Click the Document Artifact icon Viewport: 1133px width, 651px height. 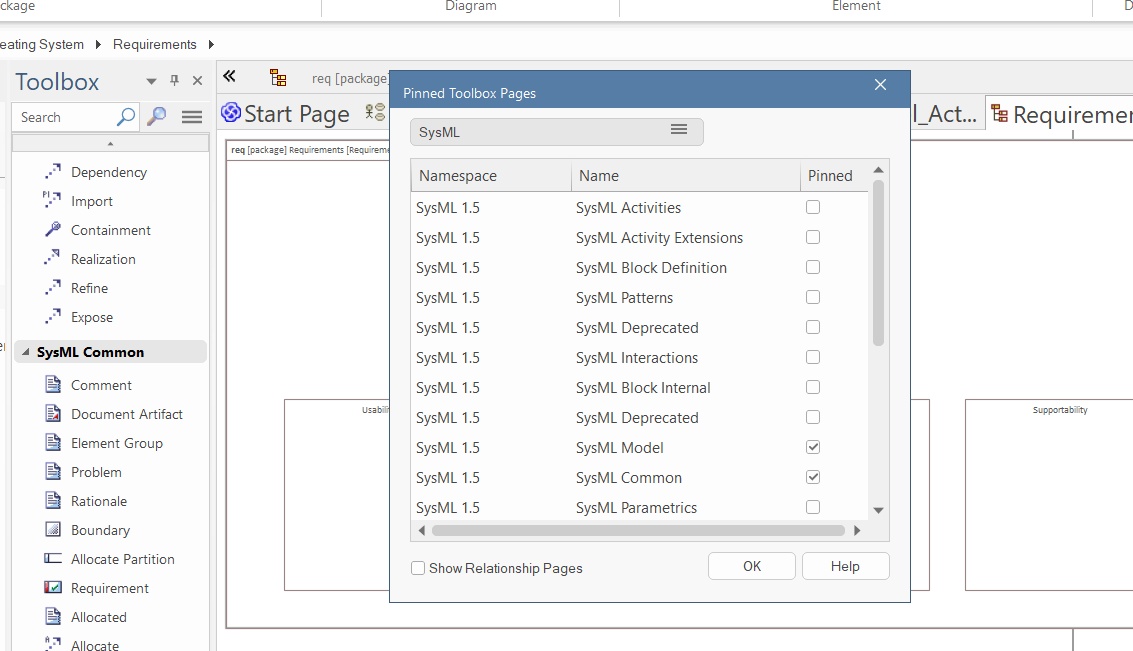pos(53,414)
